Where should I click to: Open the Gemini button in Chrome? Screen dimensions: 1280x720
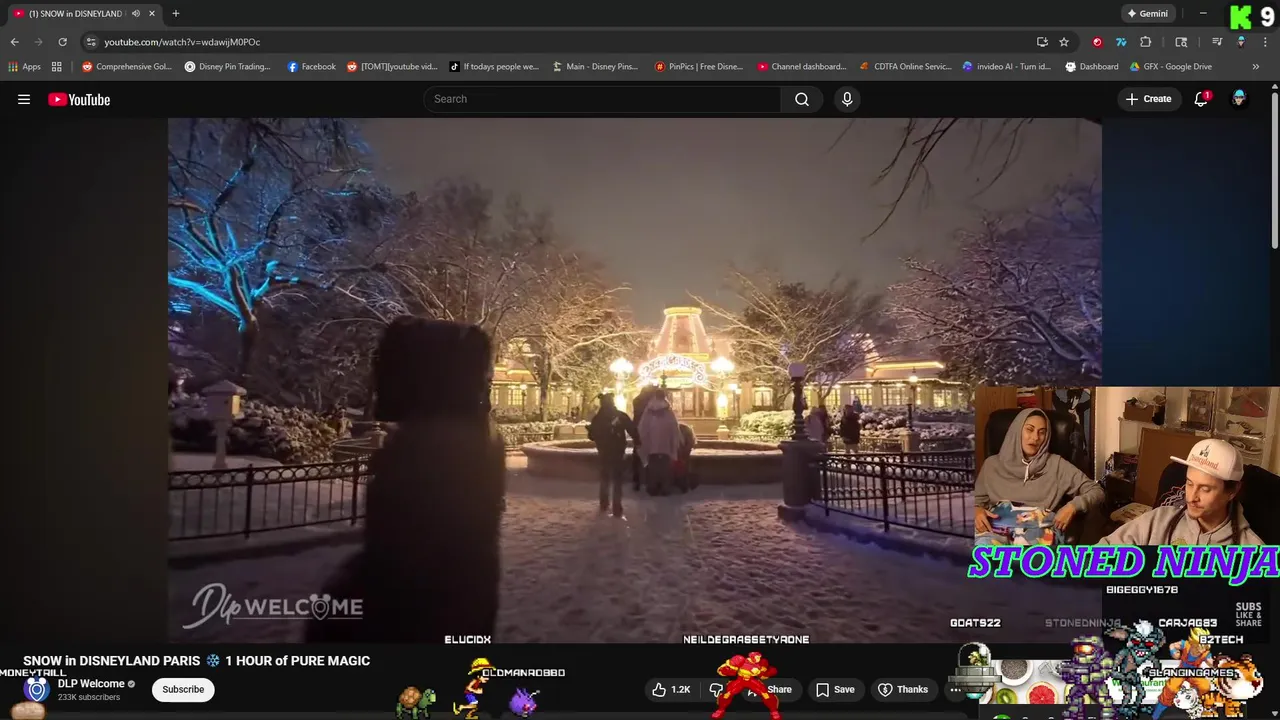pyautogui.click(x=1147, y=14)
